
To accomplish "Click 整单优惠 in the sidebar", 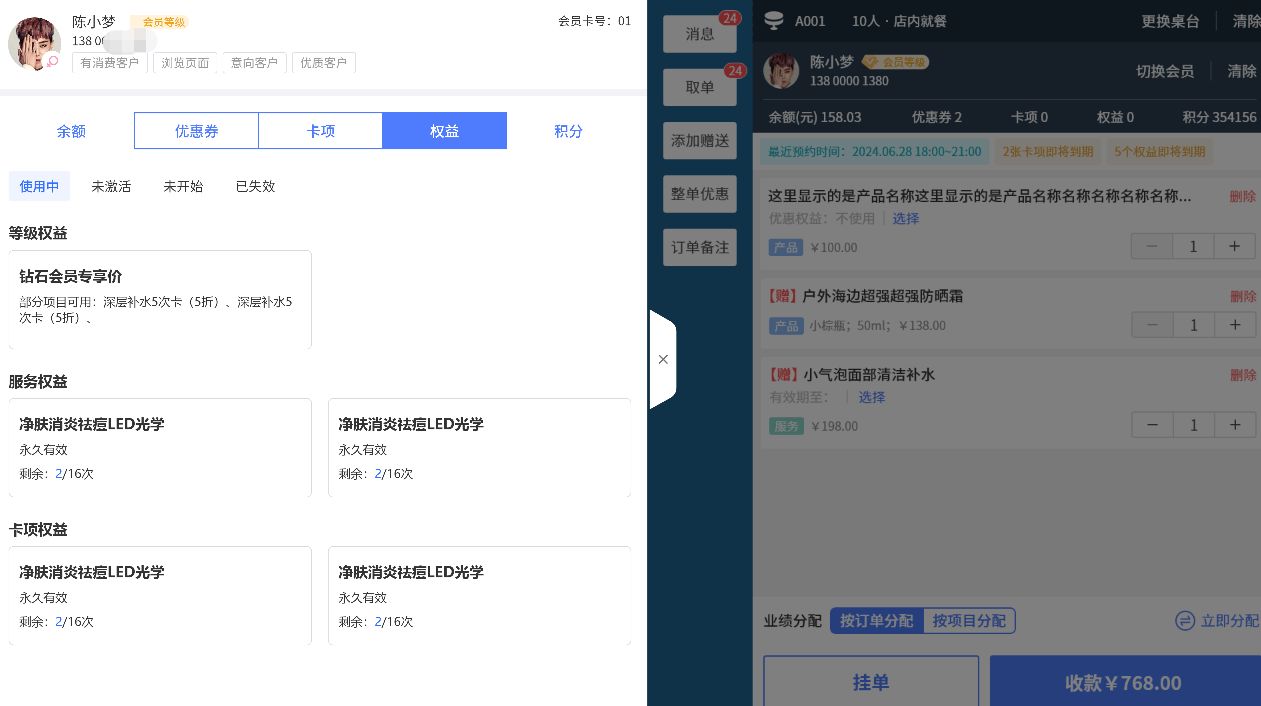I will click(x=700, y=194).
